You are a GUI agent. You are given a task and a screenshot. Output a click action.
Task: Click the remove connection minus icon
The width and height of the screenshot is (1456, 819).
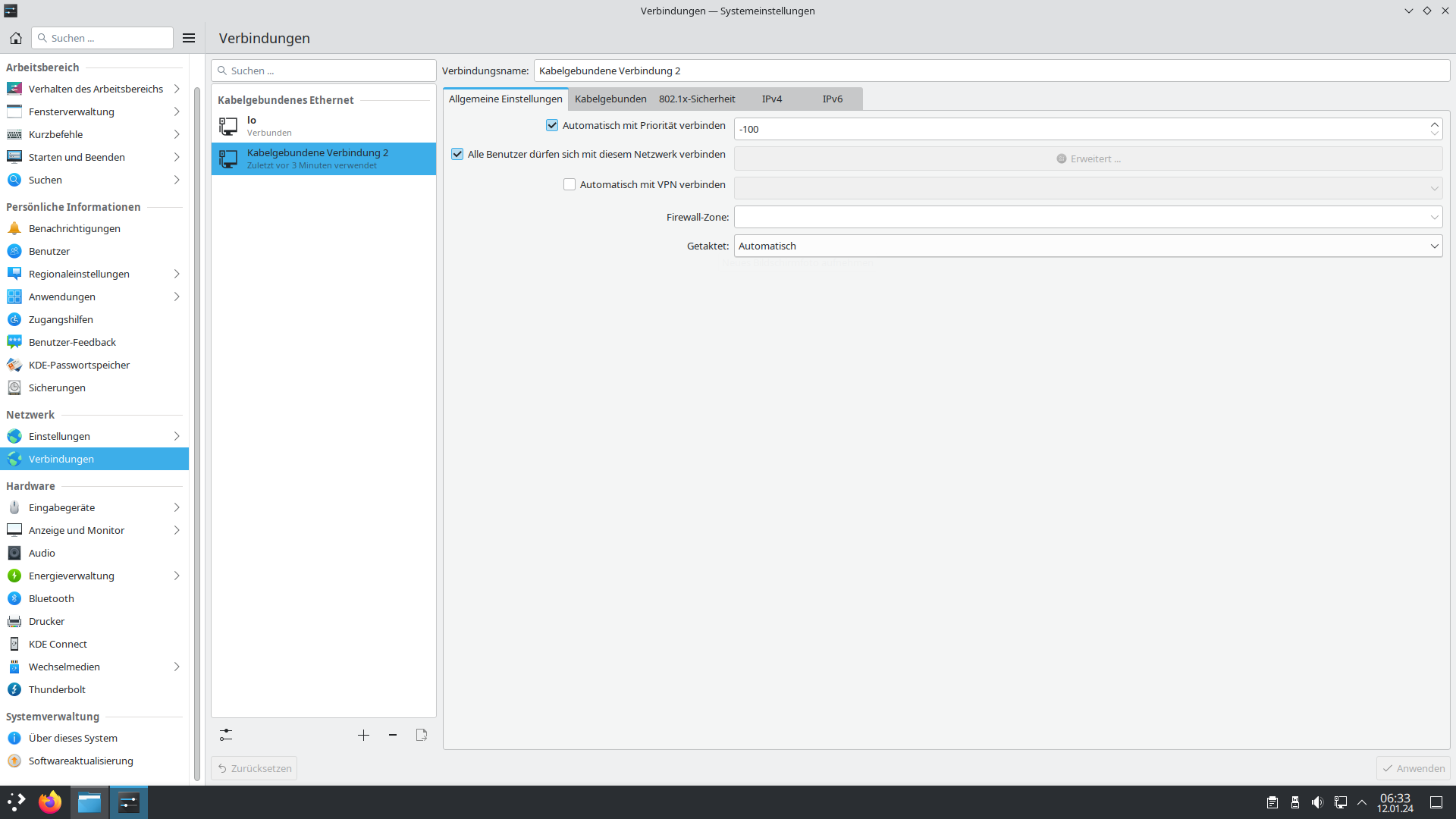(x=393, y=735)
